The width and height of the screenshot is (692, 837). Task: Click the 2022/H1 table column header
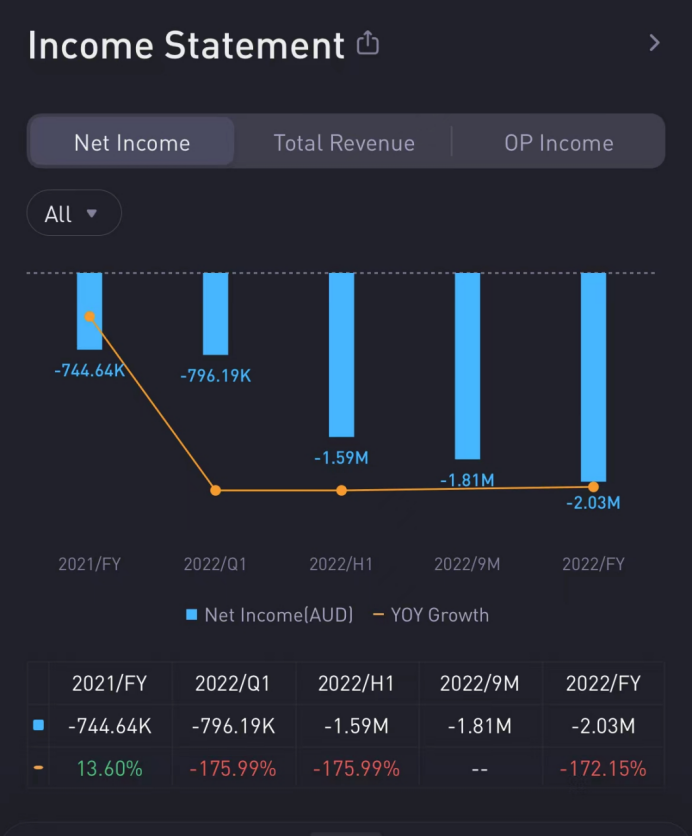pos(356,683)
